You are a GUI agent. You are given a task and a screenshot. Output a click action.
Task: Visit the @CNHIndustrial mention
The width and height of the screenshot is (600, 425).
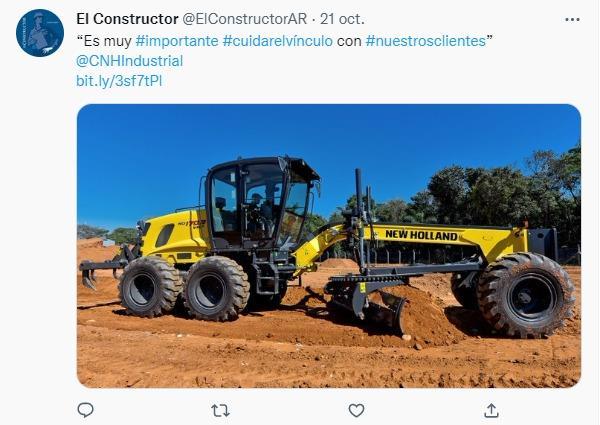click(129, 61)
